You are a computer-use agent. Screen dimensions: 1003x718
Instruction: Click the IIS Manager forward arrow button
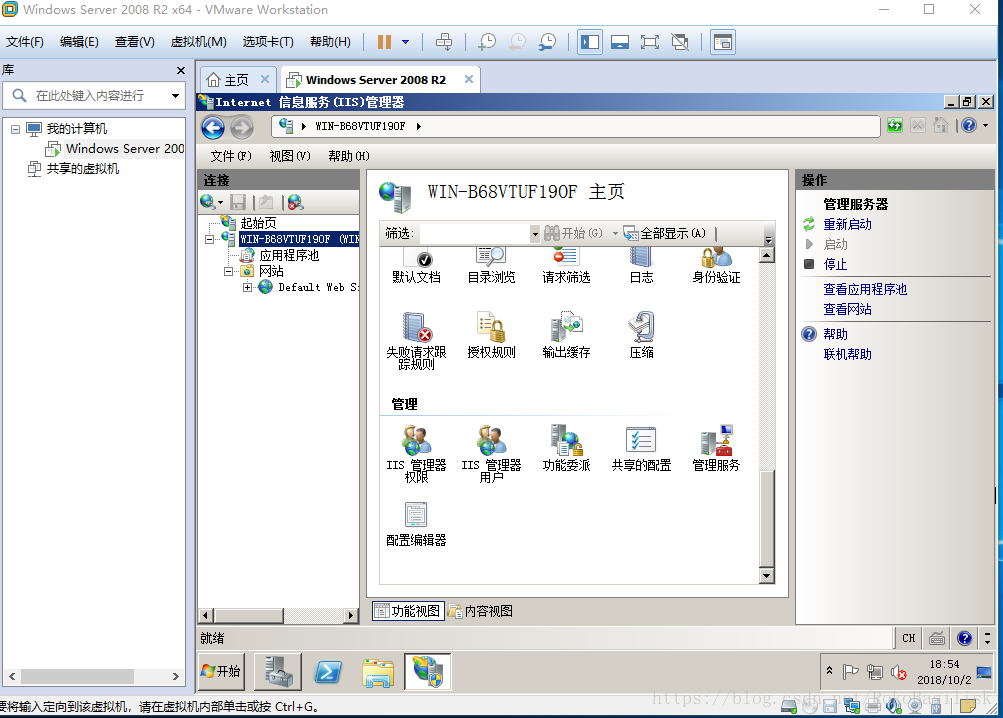(x=242, y=127)
